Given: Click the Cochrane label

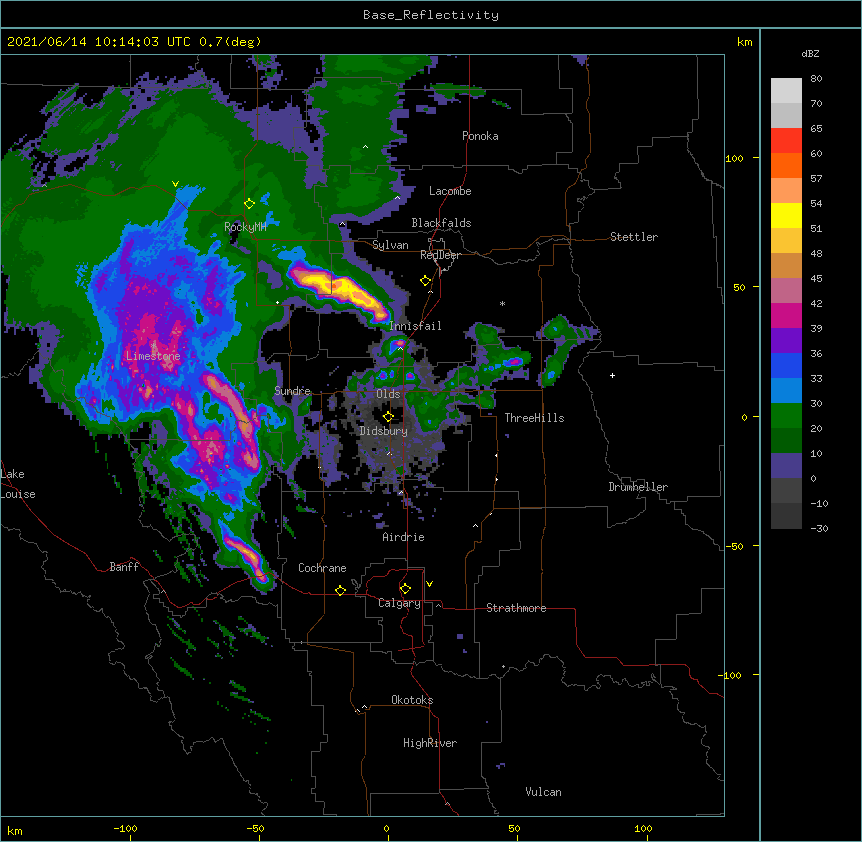Looking at the screenshot, I should (x=322, y=568).
